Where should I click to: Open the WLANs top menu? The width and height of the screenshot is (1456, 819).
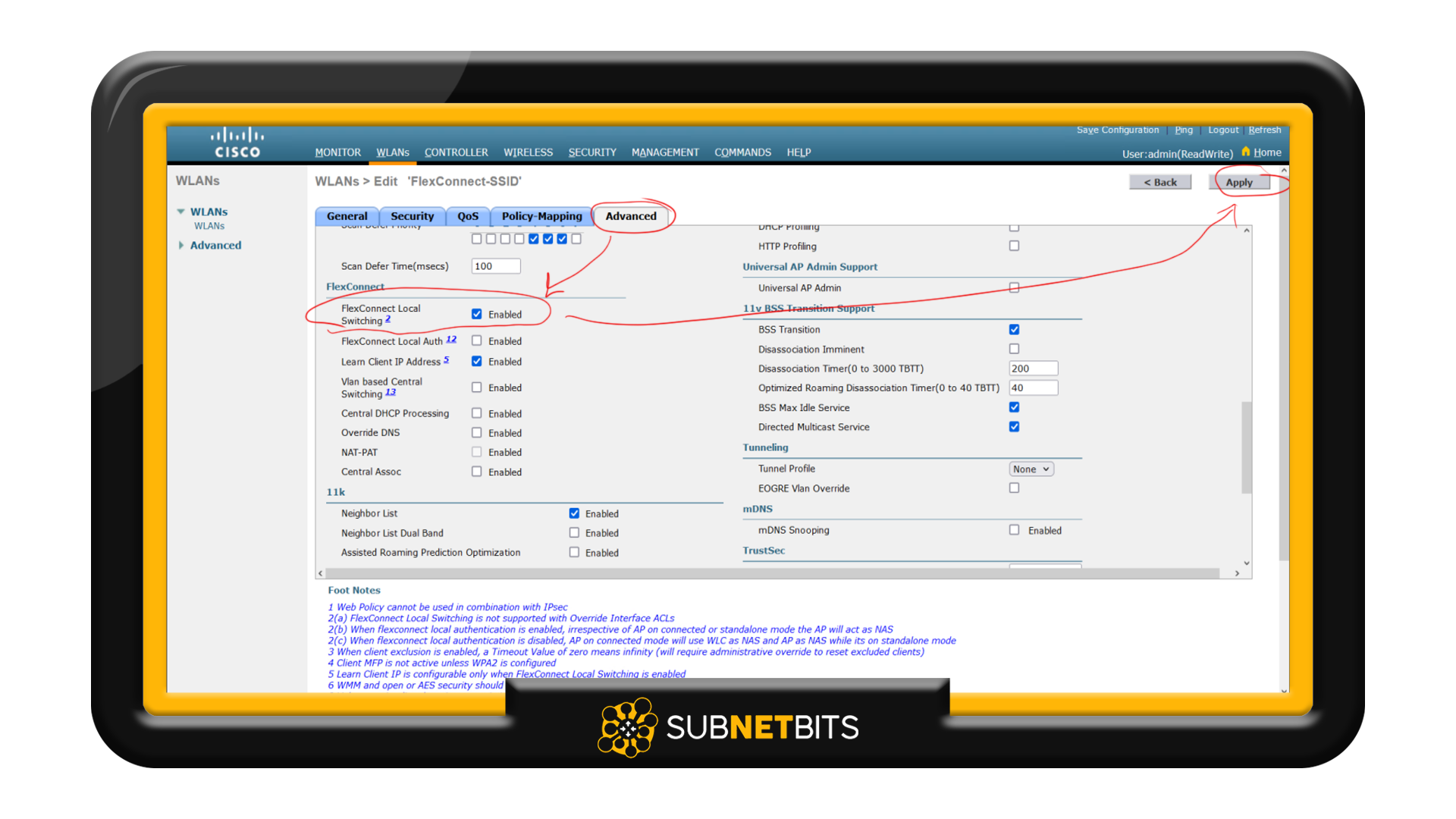click(393, 152)
